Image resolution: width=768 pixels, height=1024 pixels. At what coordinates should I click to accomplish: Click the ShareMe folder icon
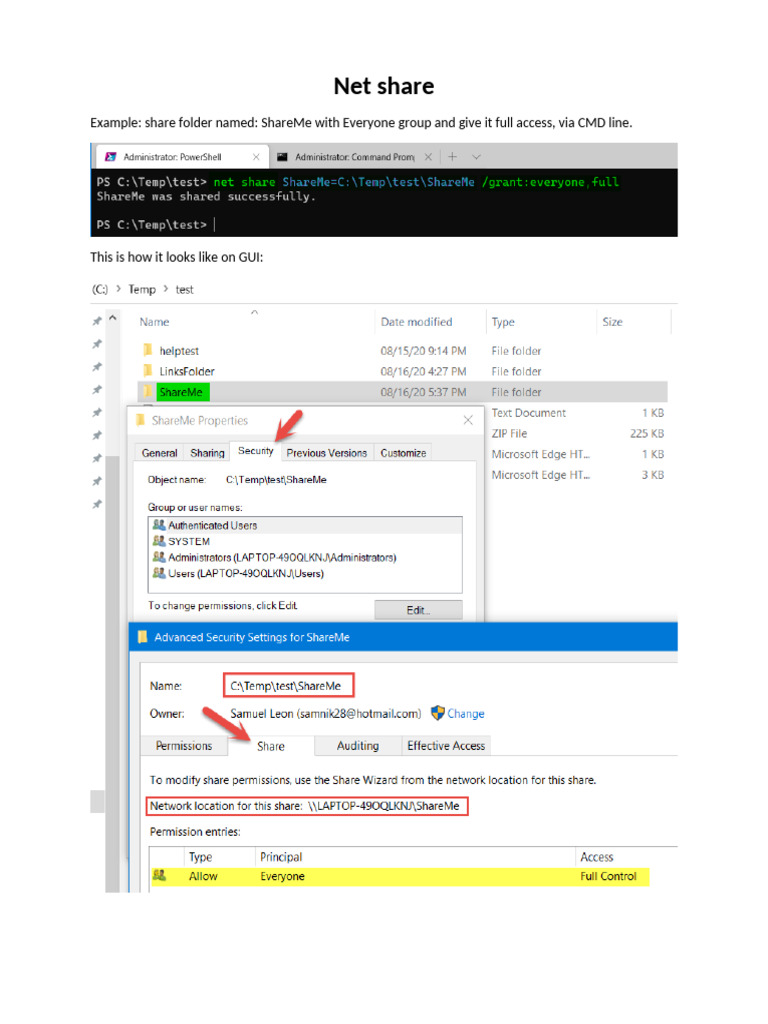148,392
